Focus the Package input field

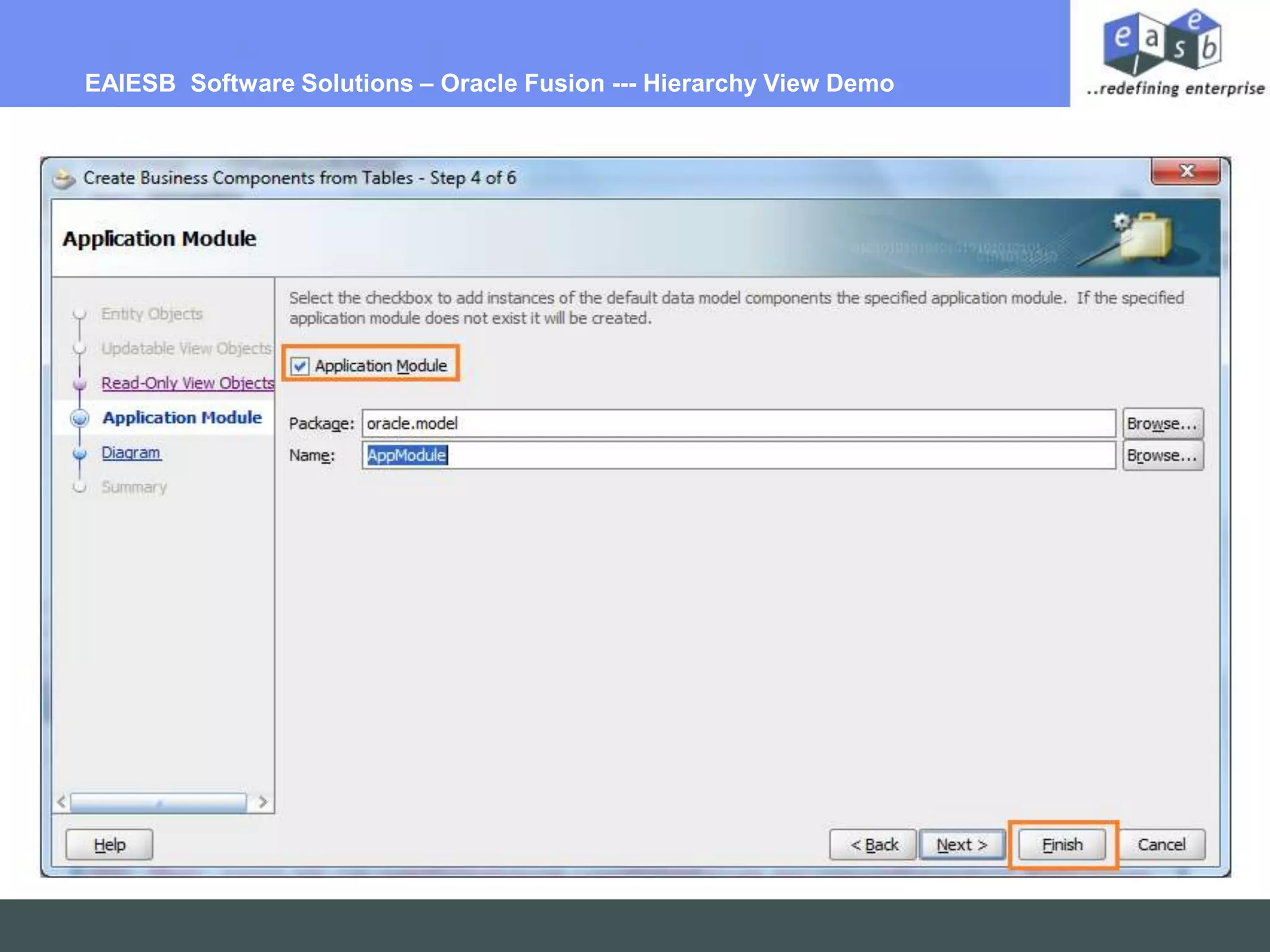point(739,423)
